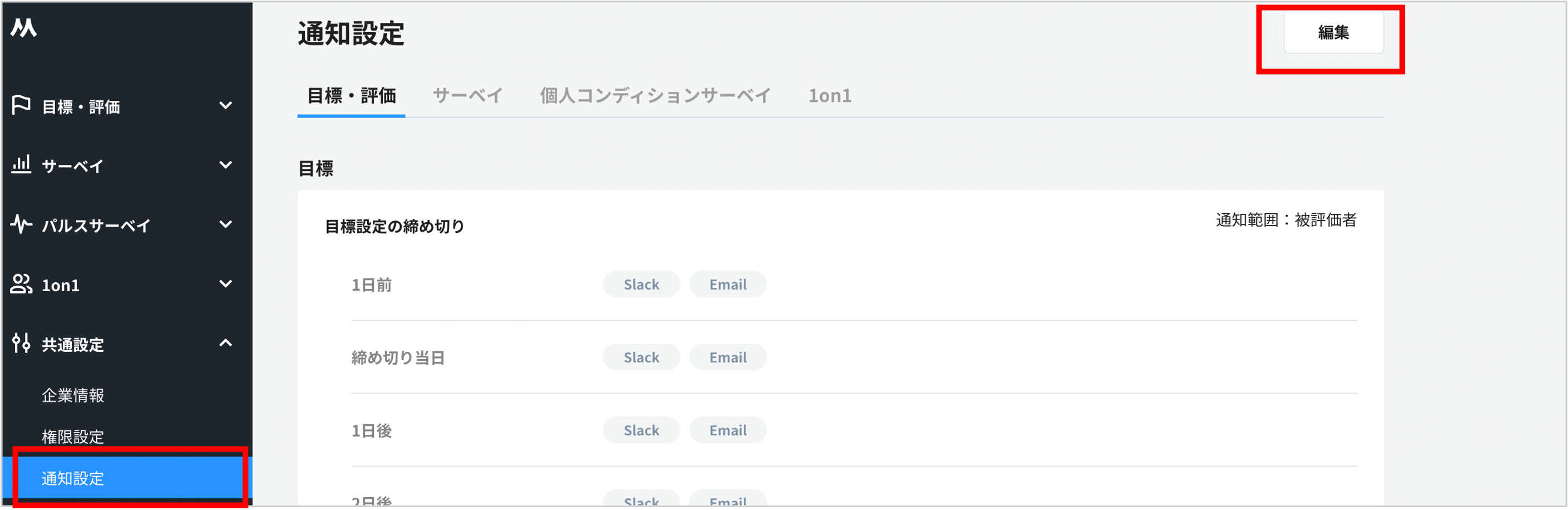Screen dimensions: 1568x510
Task: Click the people icon beside 1on1
Action: click(x=21, y=284)
